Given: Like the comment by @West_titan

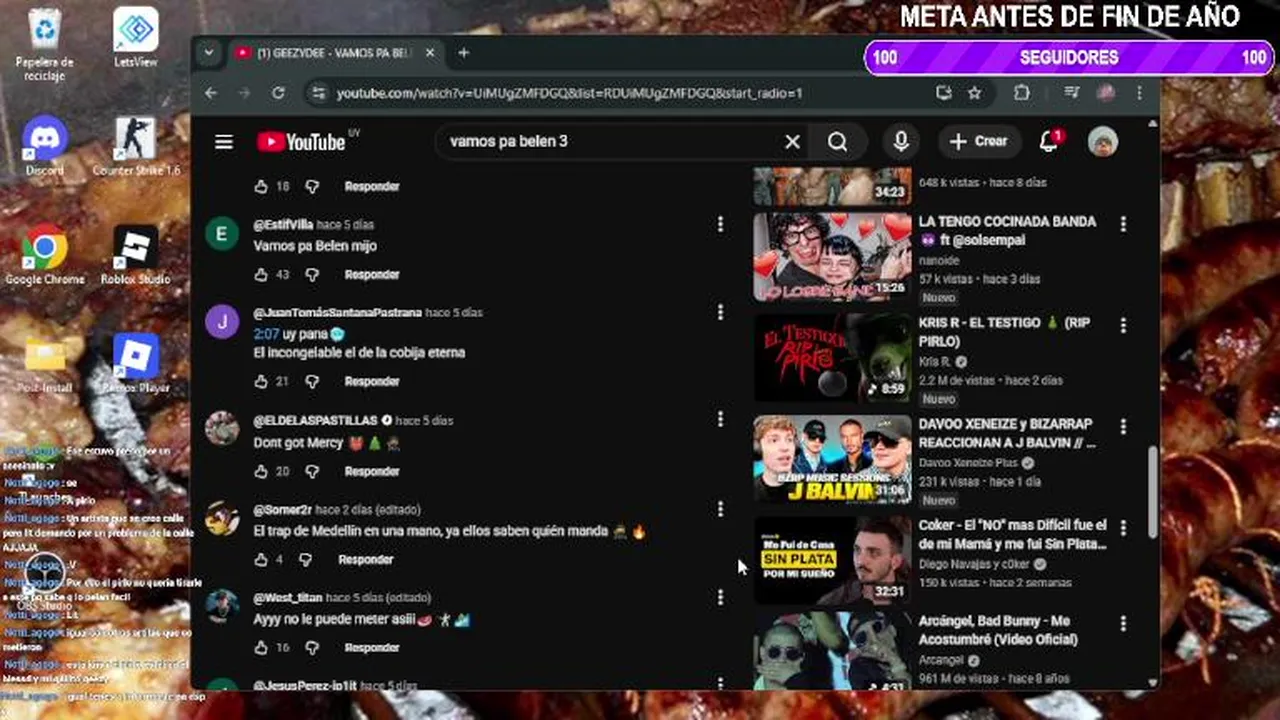Looking at the screenshot, I should (261, 647).
